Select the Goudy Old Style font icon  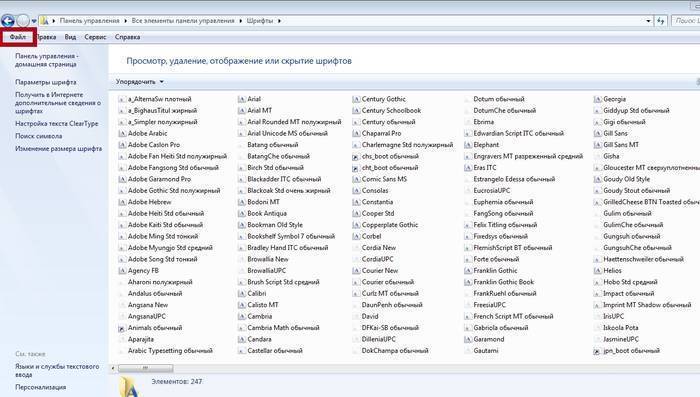click(x=597, y=180)
